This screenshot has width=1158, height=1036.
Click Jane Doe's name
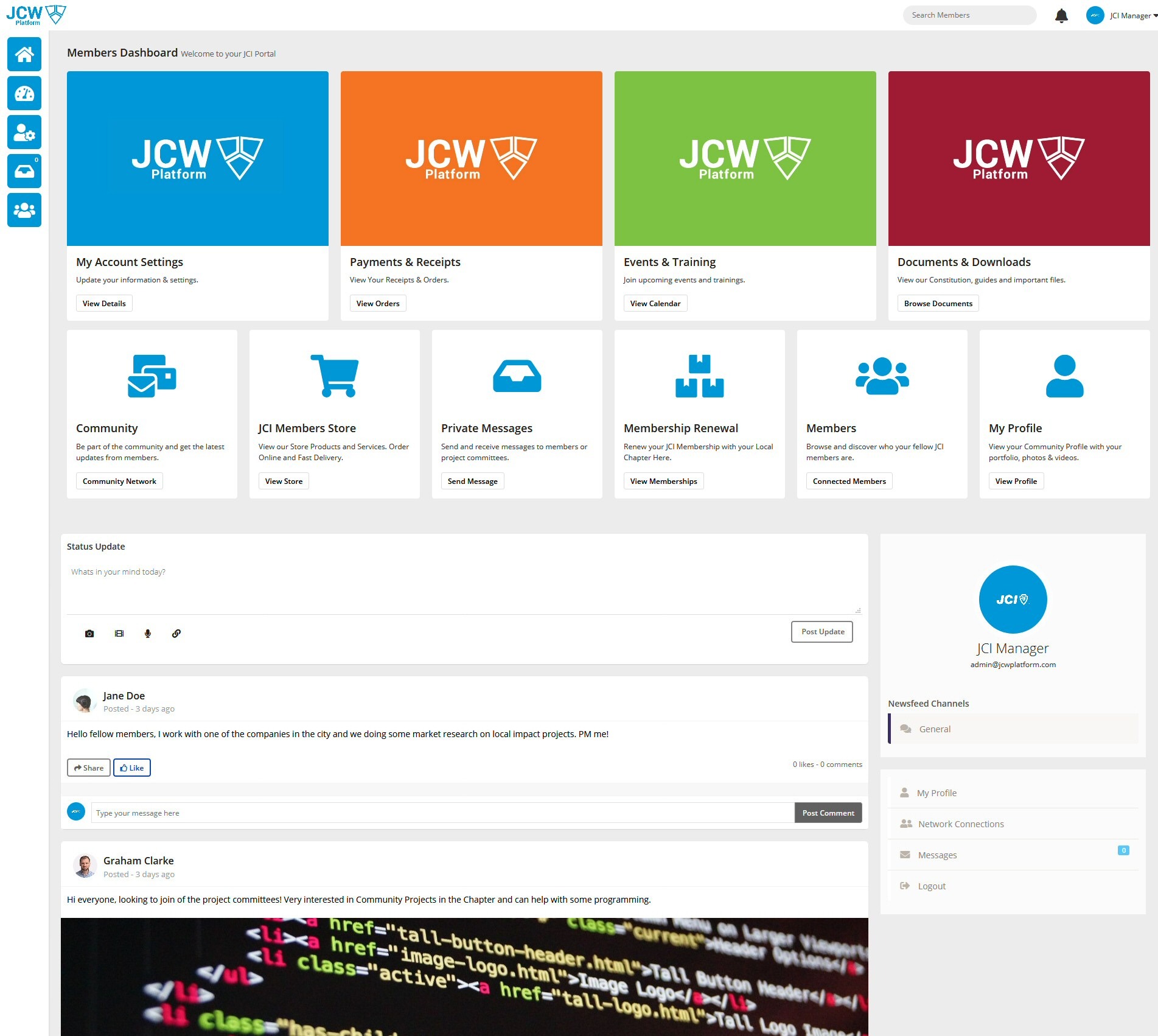click(x=124, y=695)
